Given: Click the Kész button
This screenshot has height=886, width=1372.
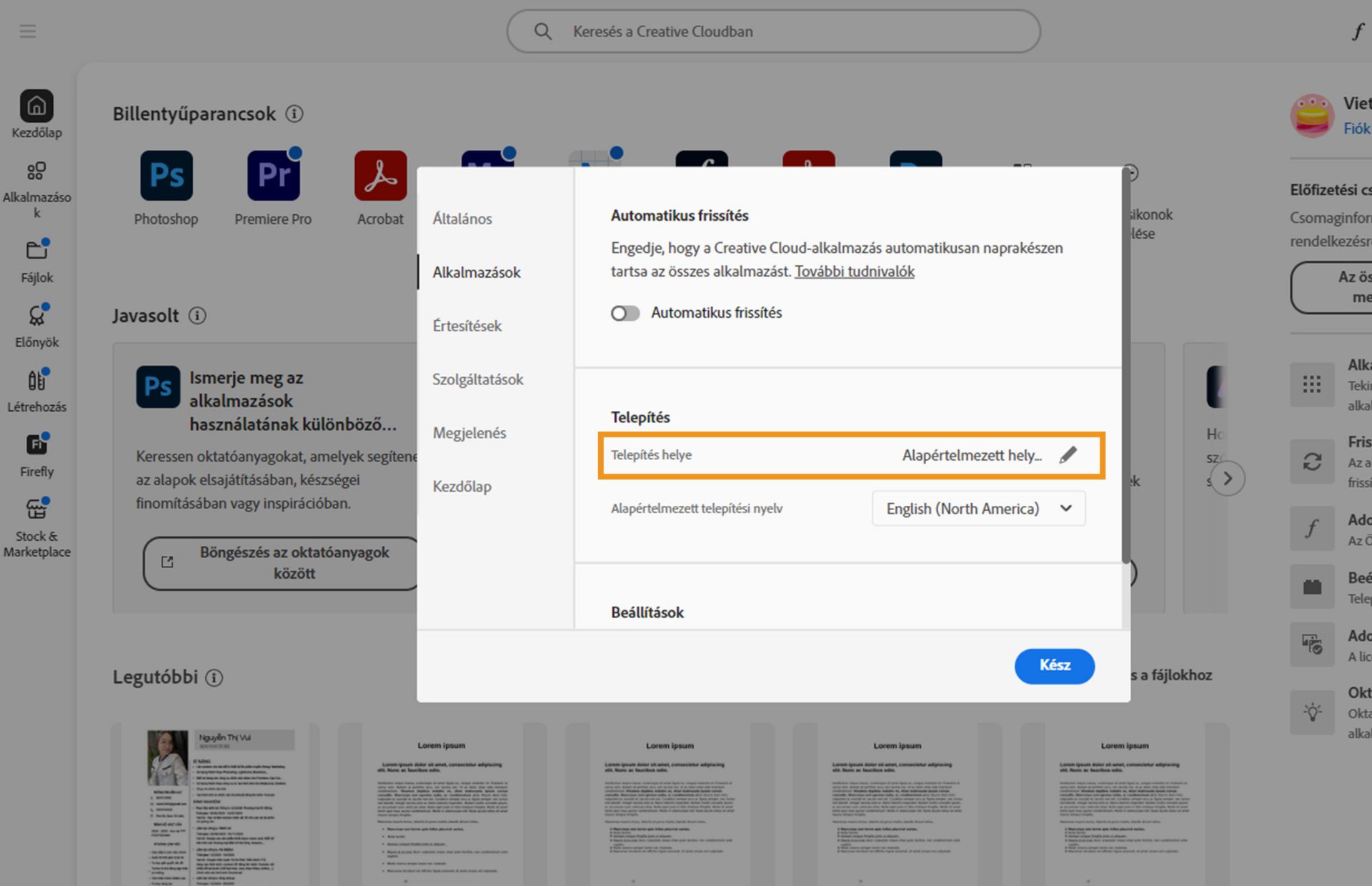Looking at the screenshot, I should coord(1054,666).
